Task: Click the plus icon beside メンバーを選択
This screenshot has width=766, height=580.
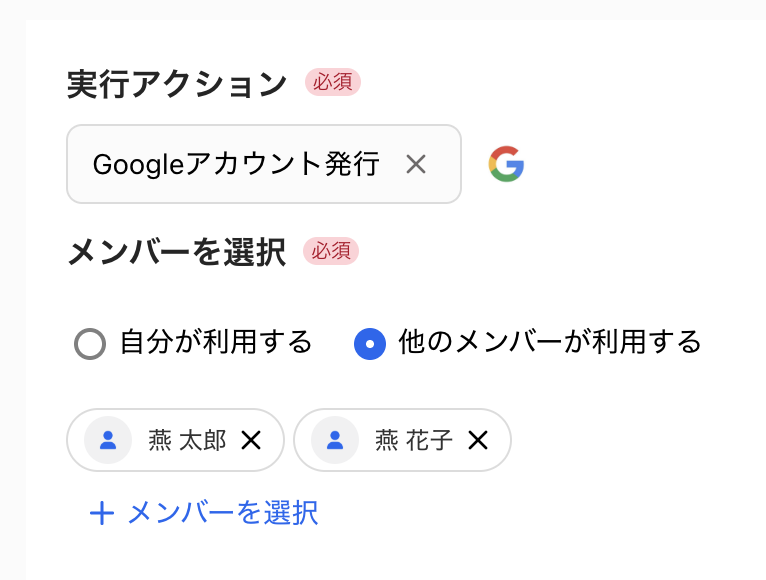Action: pos(101,514)
